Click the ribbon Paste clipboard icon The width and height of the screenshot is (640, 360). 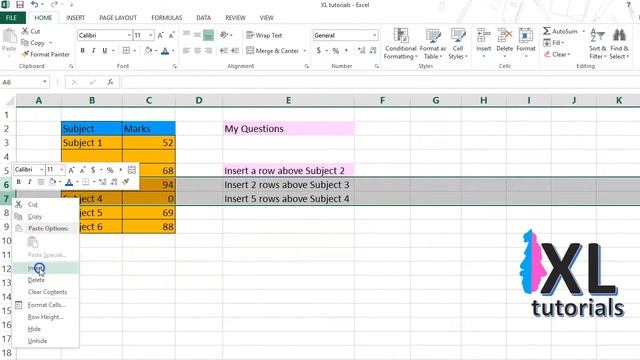[9, 36]
